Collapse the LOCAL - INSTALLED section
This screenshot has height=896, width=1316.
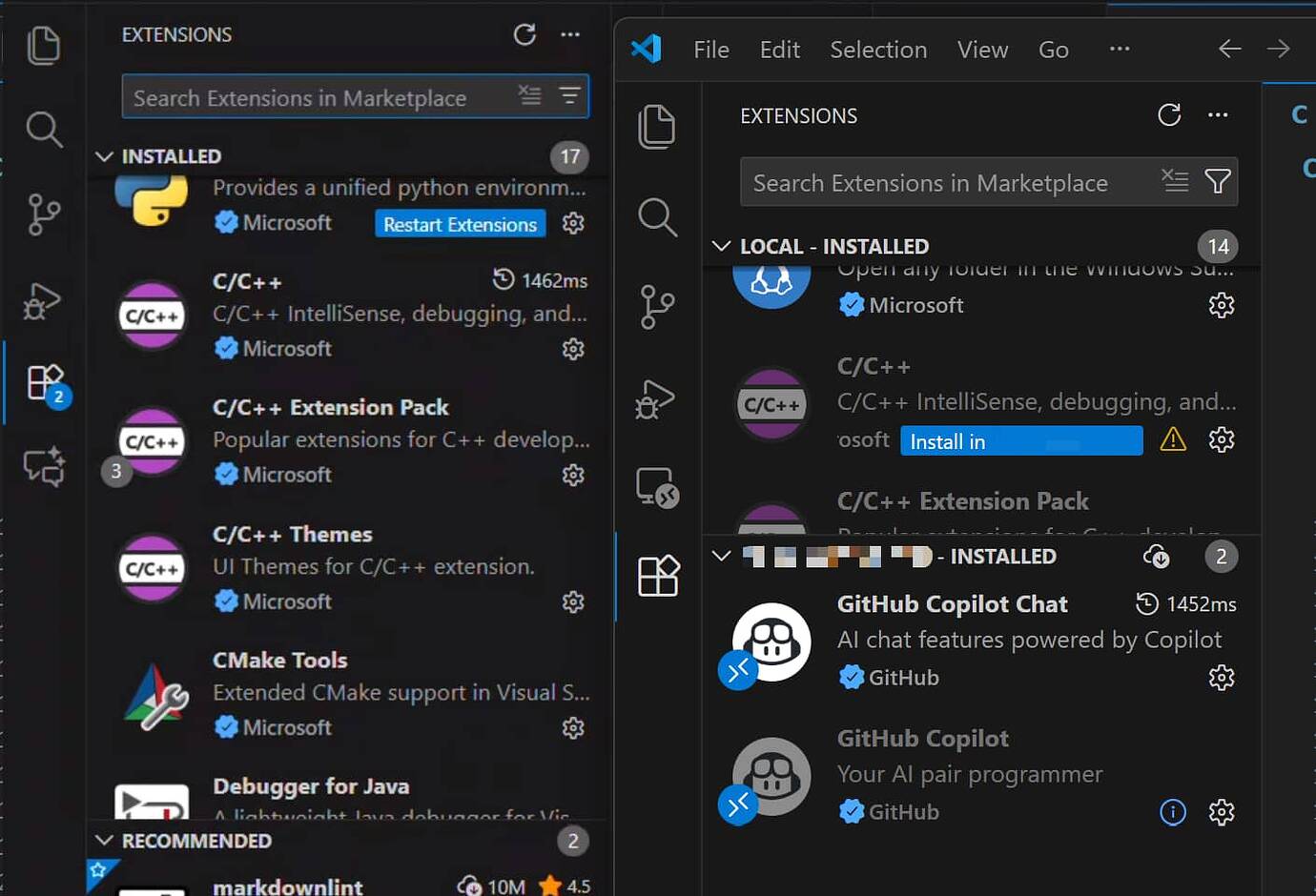[x=721, y=246]
